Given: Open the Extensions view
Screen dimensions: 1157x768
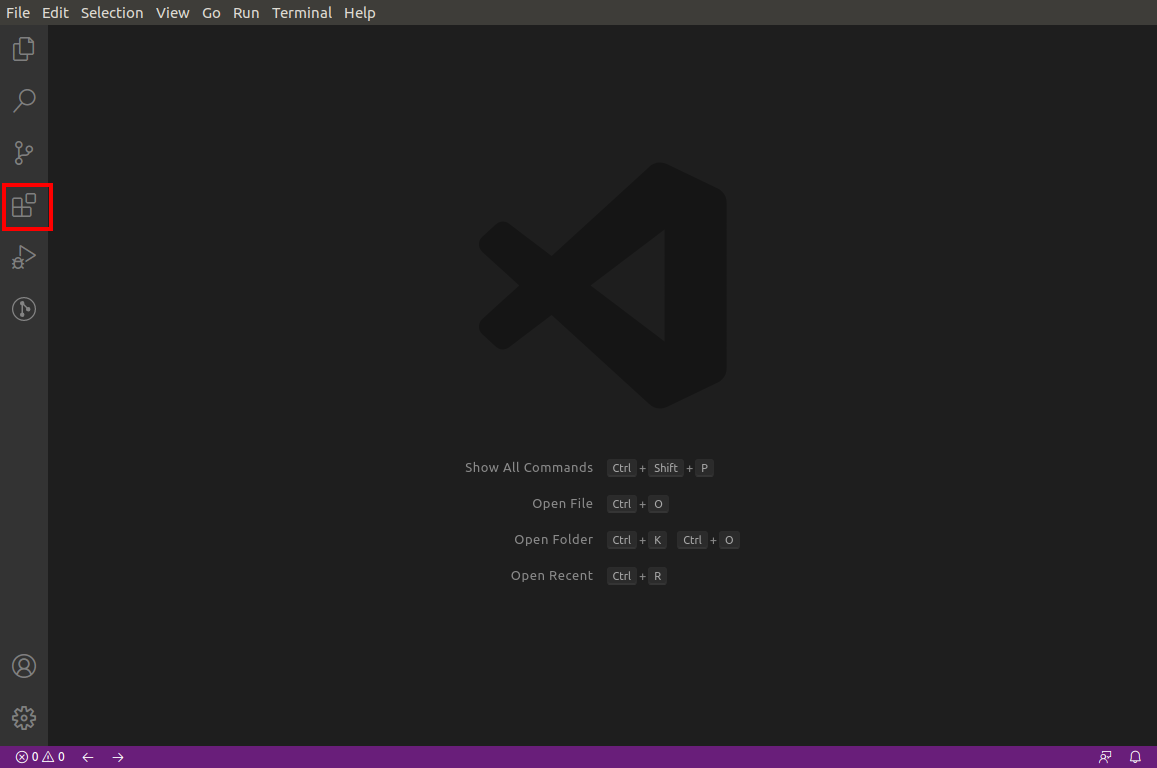Looking at the screenshot, I should pyautogui.click(x=26, y=207).
